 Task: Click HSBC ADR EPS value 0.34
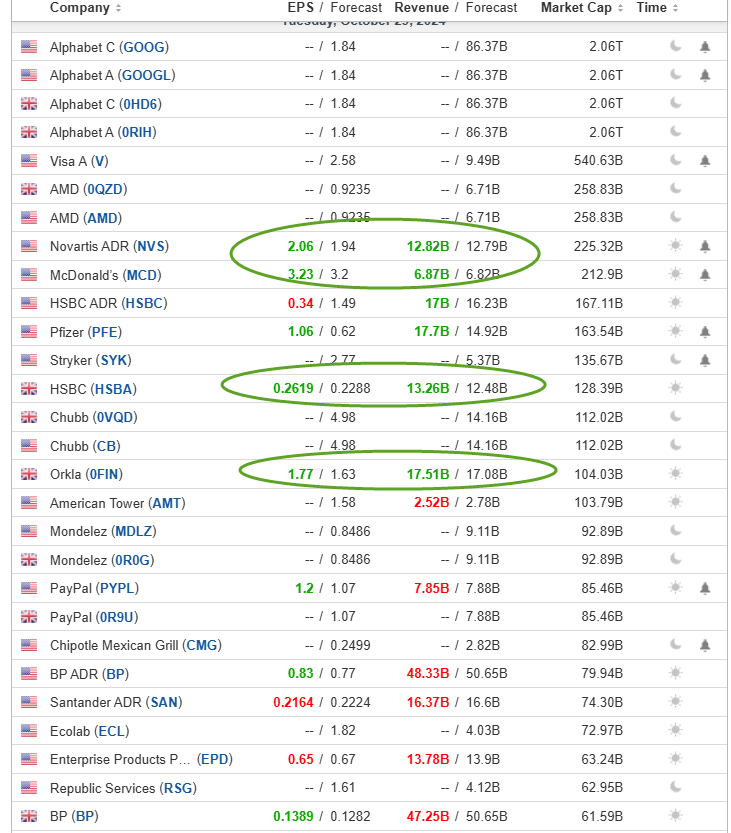(x=301, y=303)
